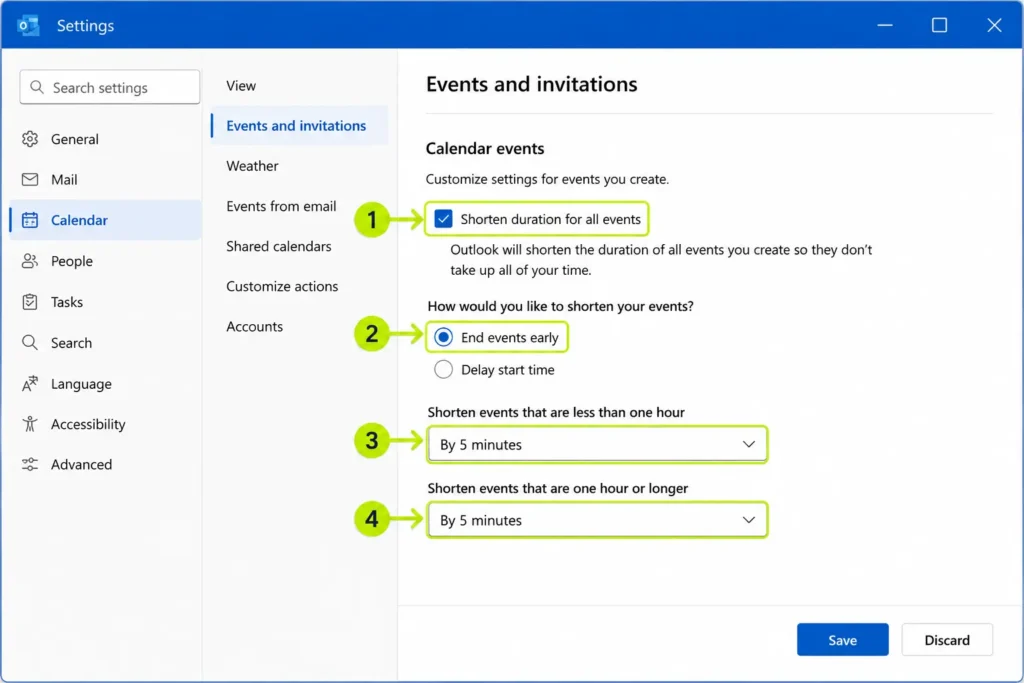Click the Calendar events heading
1024x683 pixels.
[485, 148]
